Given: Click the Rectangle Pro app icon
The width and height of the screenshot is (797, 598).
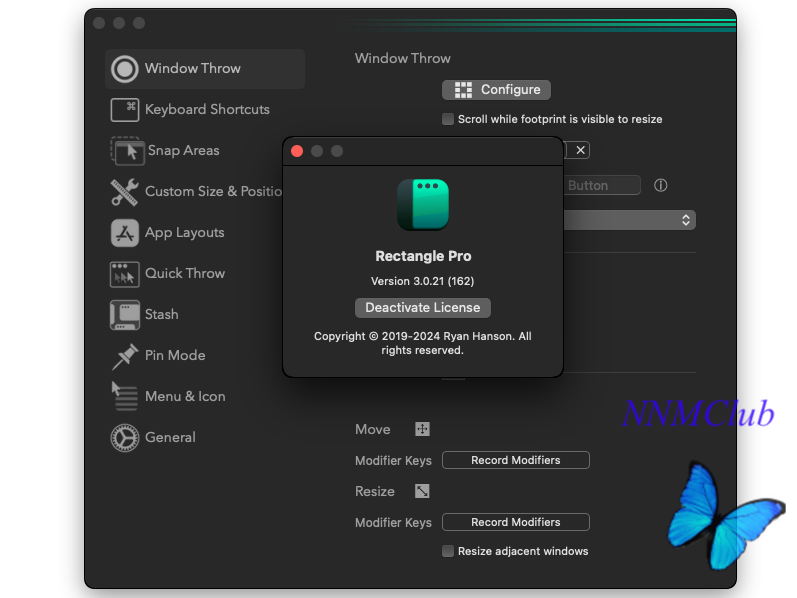Looking at the screenshot, I should tap(423, 204).
